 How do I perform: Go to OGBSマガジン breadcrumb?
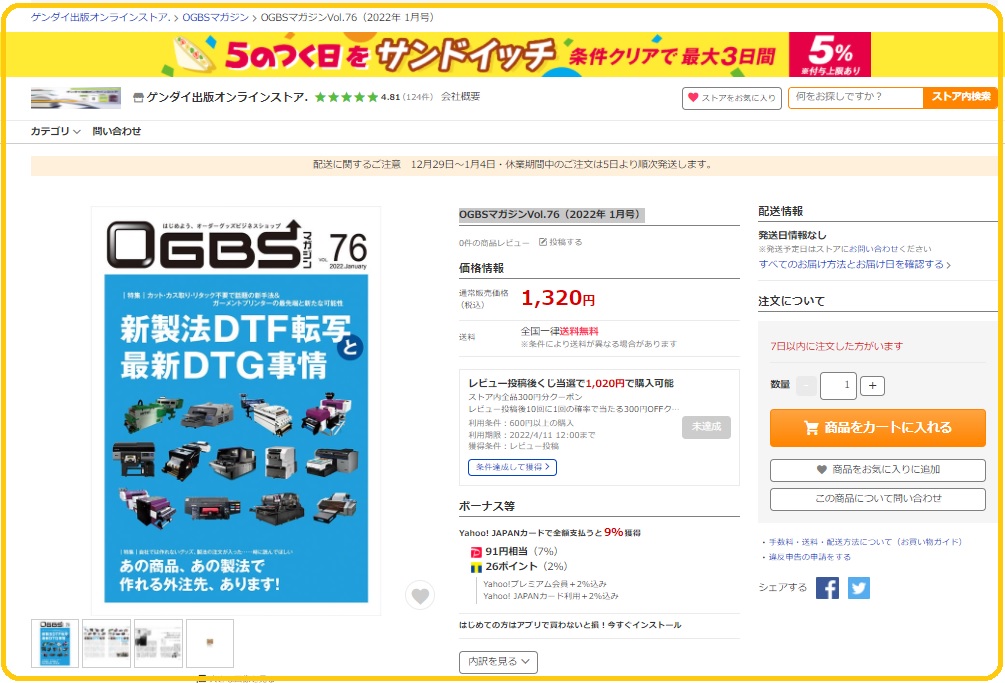[215, 17]
